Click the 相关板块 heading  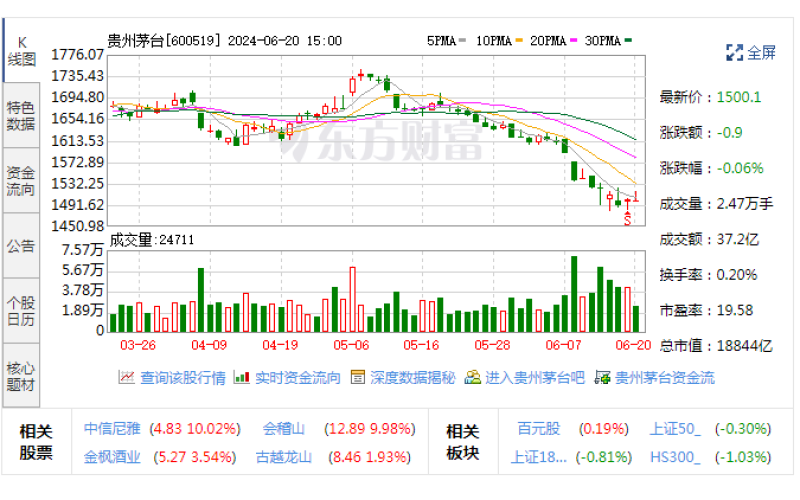coord(463,442)
